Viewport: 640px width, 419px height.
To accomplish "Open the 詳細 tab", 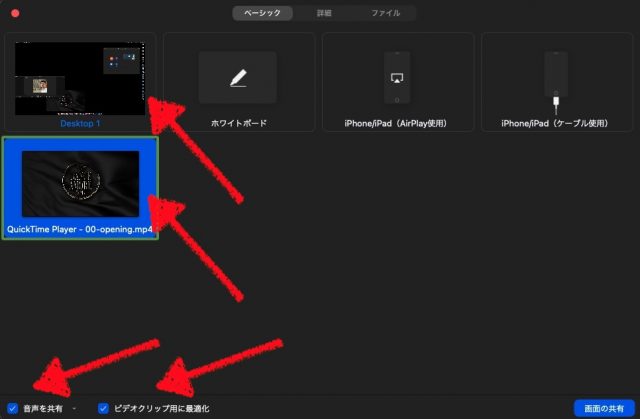I will tap(324, 13).
